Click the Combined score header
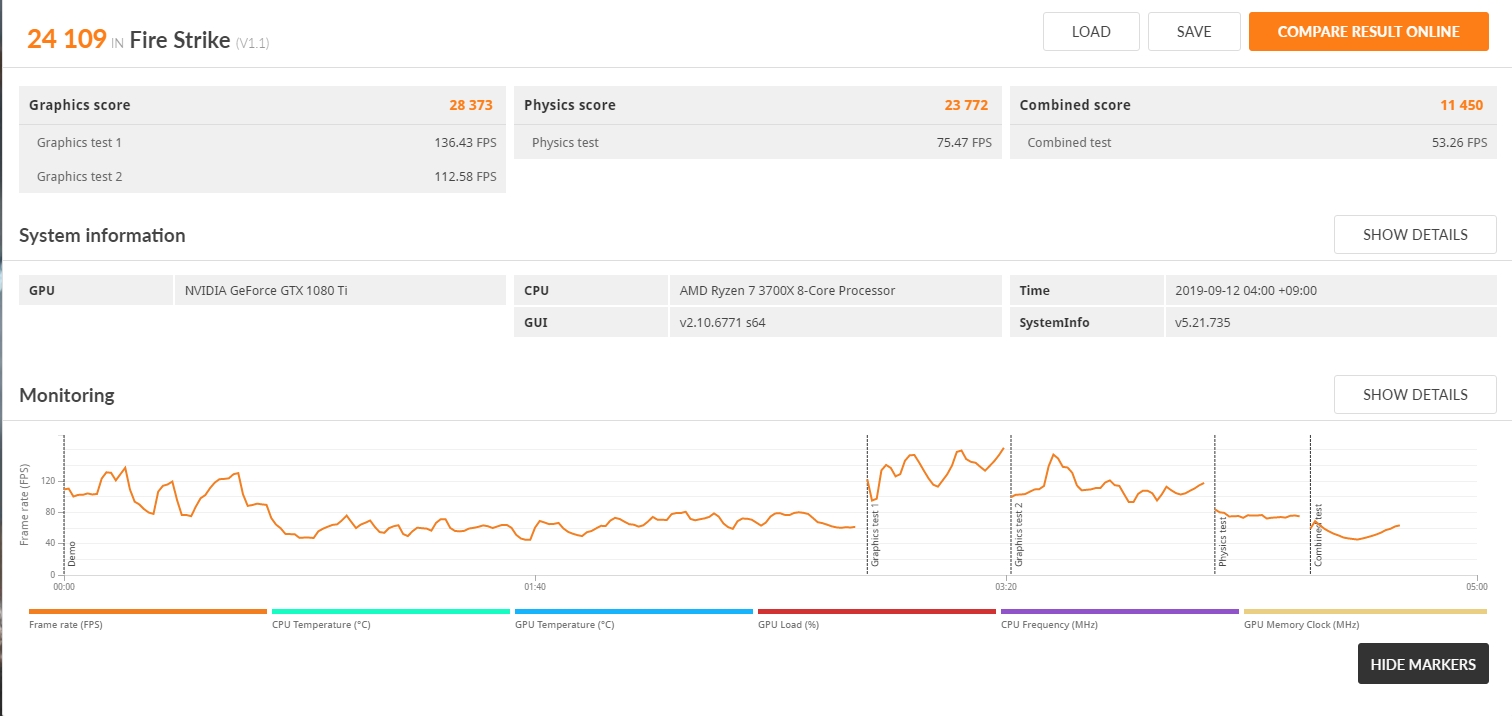 coord(1075,105)
